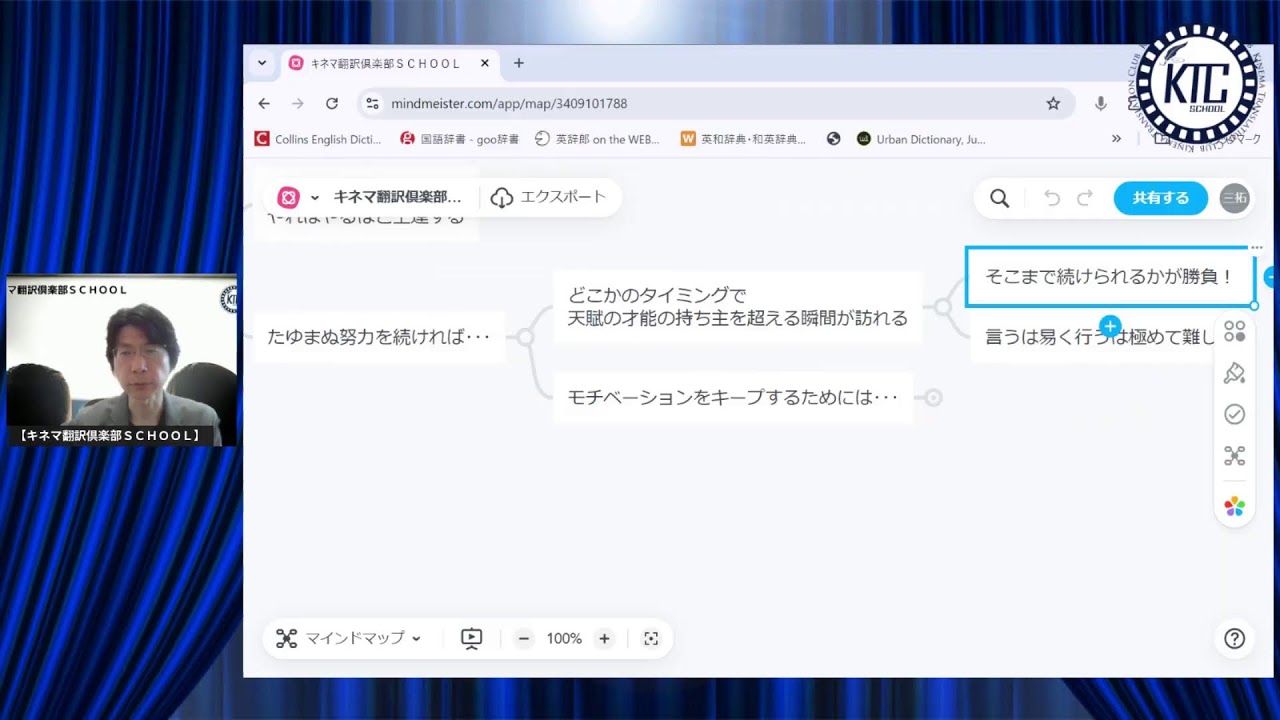
Task: Click the search magnifier icon in MindMeister
Action: [x=999, y=198]
